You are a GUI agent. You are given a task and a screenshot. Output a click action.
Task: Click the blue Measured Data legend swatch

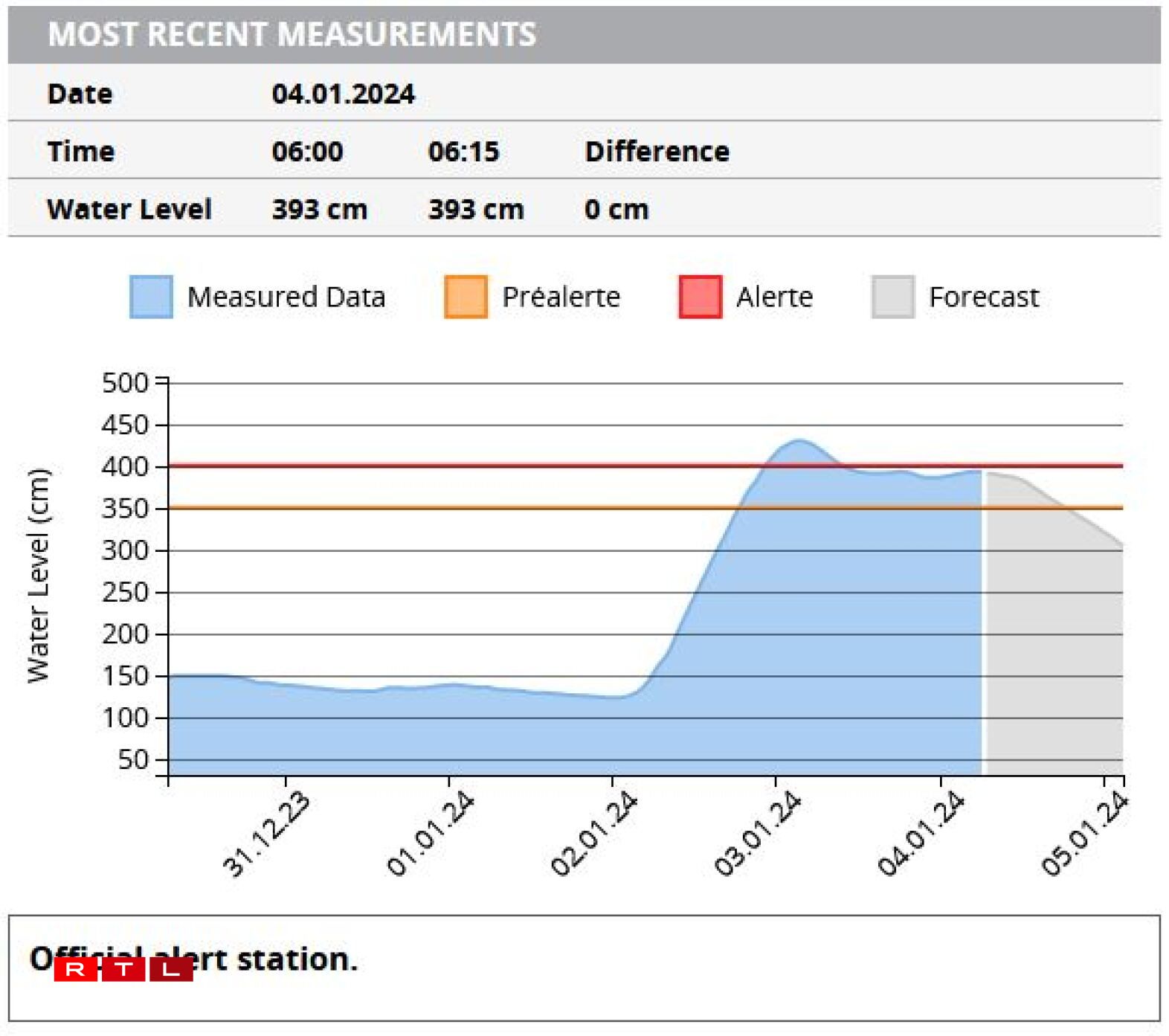(x=151, y=297)
